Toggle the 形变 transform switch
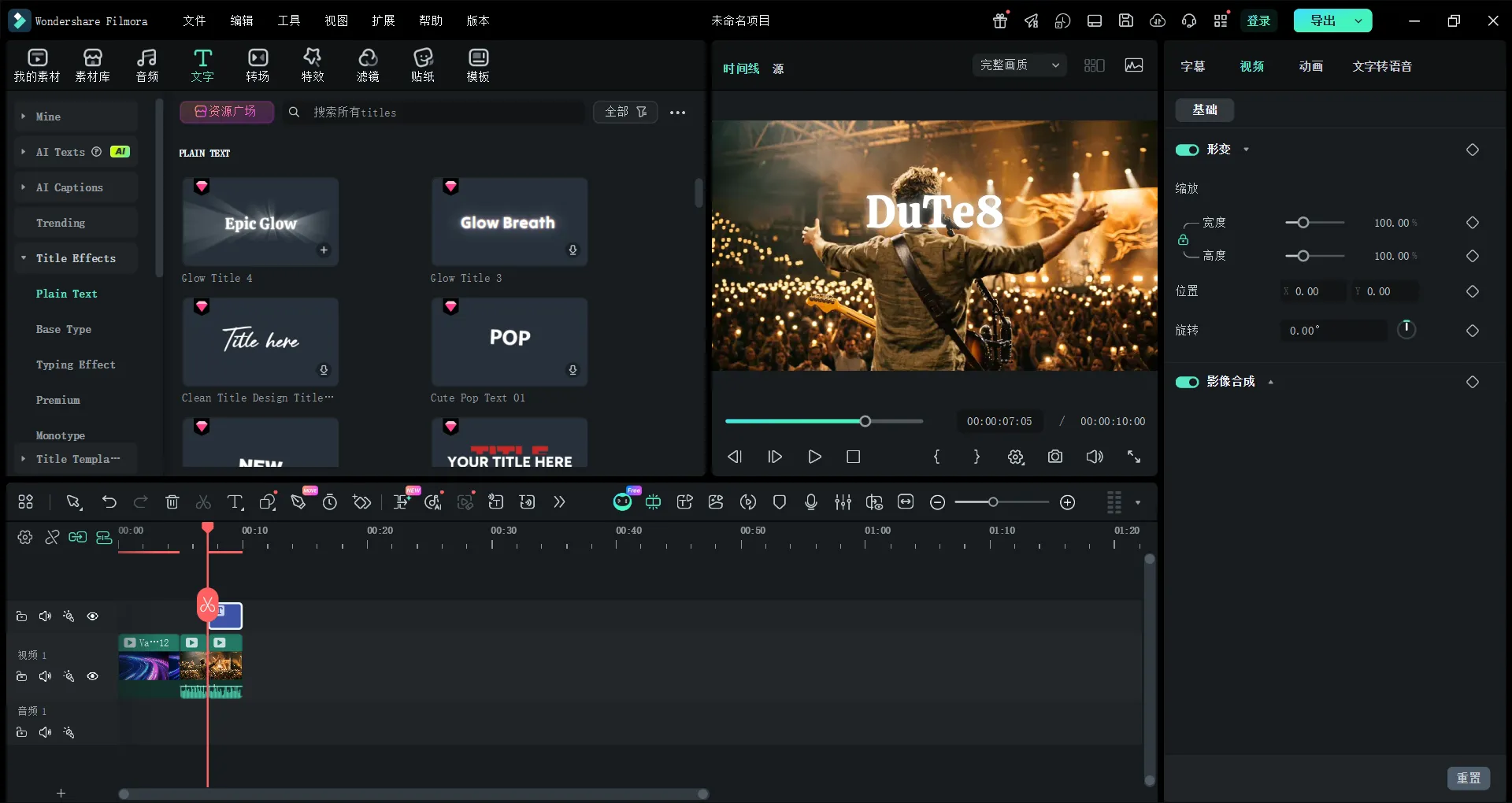The image size is (1512, 803). (x=1187, y=150)
